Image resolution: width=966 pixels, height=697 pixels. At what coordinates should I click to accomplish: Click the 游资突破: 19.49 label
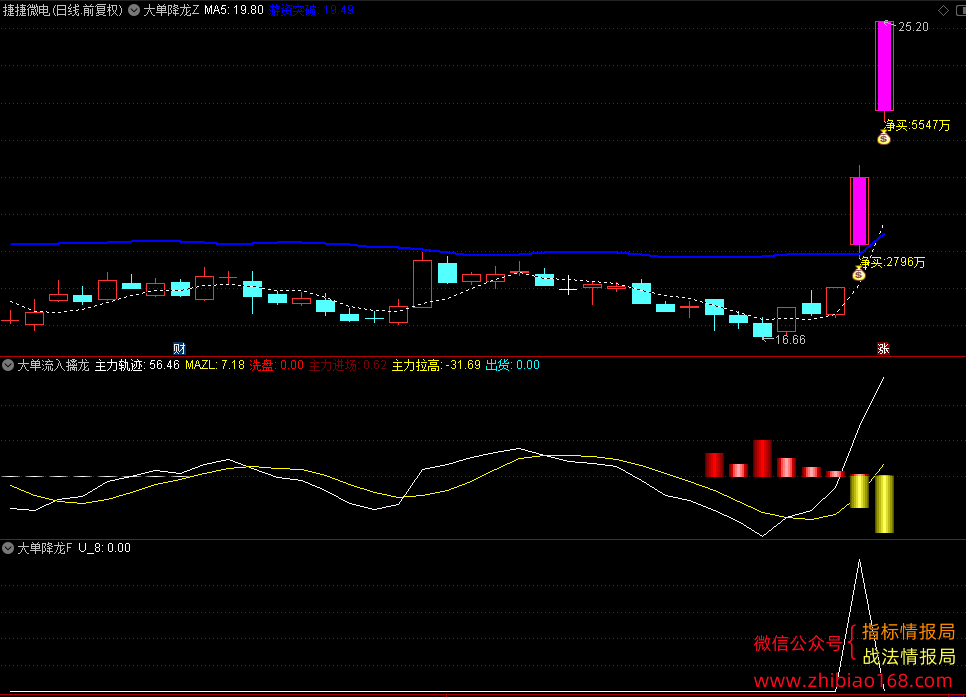click(311, 10)
